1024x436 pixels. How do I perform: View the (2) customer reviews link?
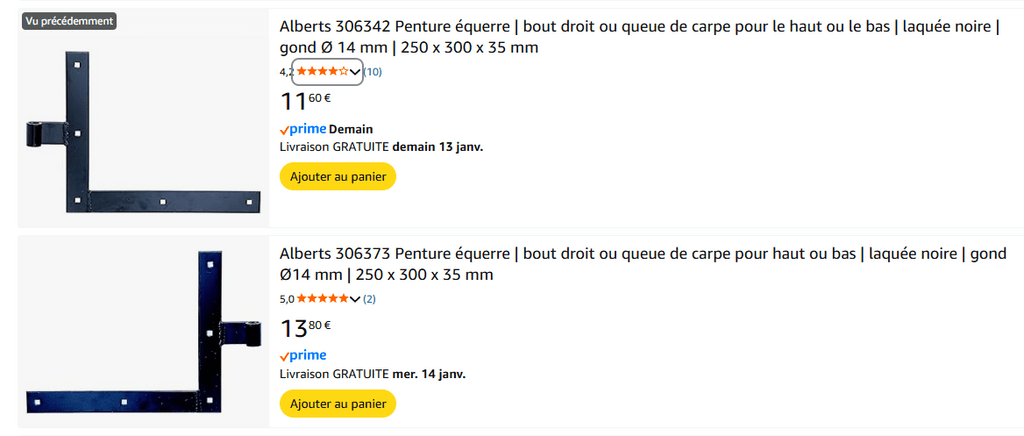369,299
